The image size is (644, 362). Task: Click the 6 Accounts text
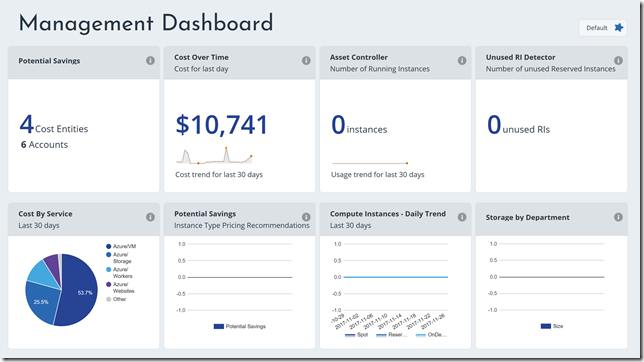(x=44, y=145)
